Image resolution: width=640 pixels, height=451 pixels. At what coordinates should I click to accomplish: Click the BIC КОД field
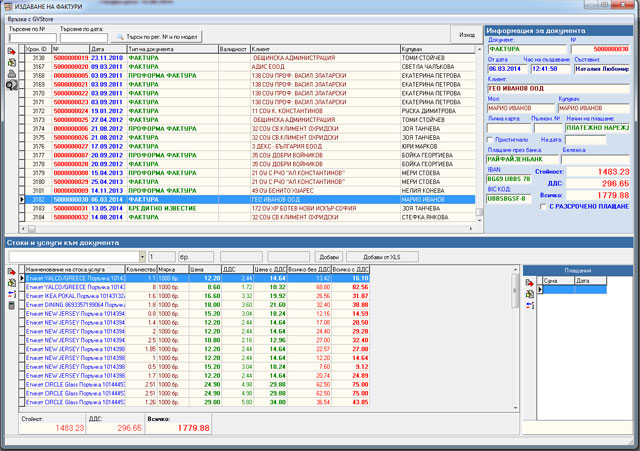pyautogui.click(x=509, y=199)
